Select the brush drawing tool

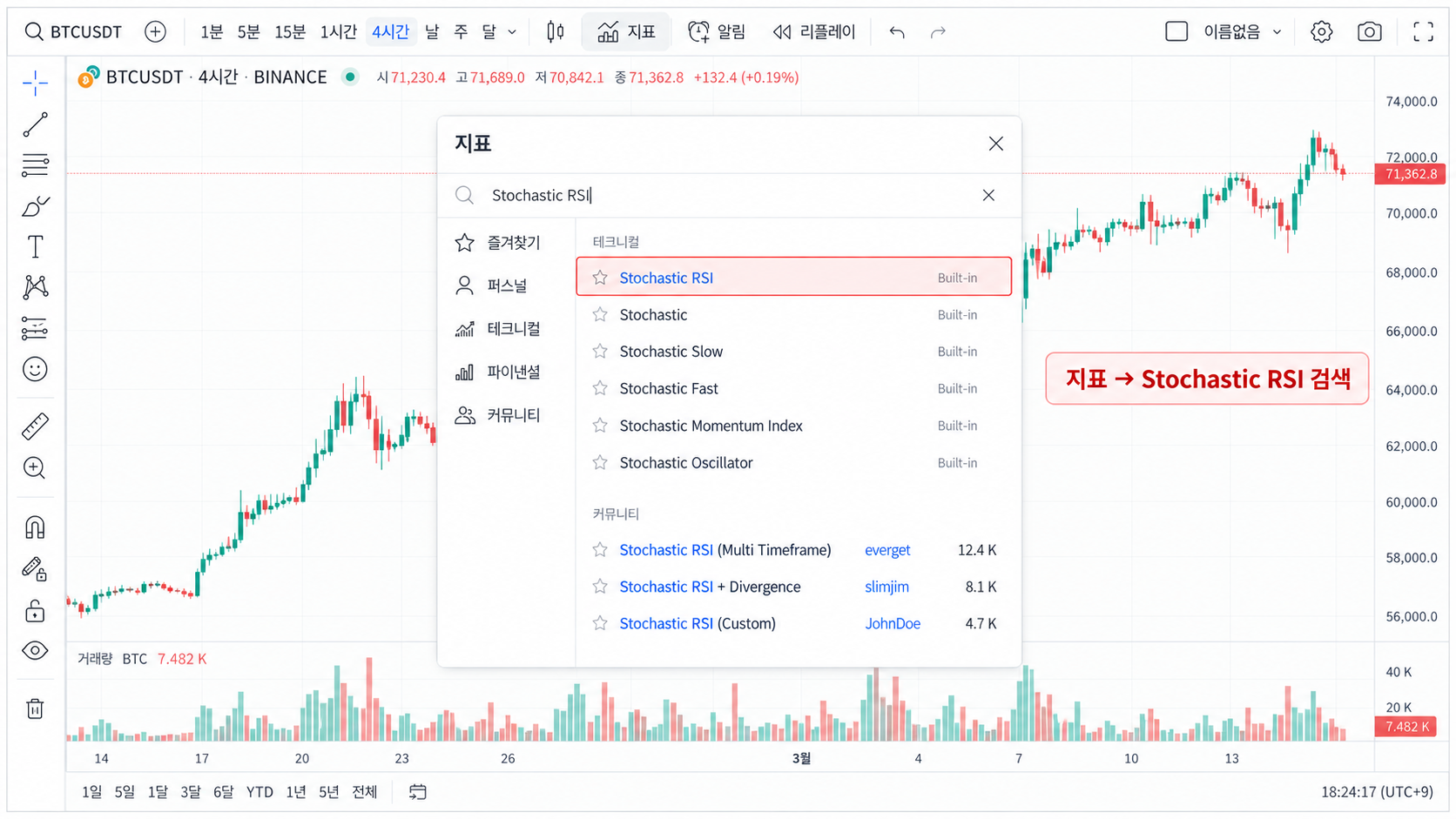coord(35,206)
